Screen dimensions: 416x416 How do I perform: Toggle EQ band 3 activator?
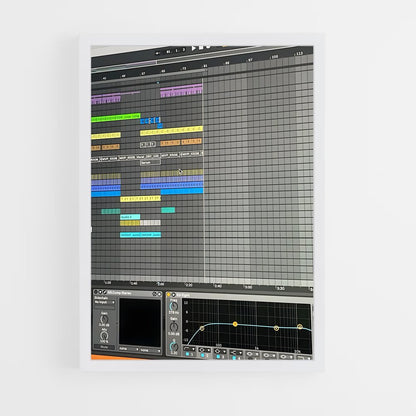point(218,357)
